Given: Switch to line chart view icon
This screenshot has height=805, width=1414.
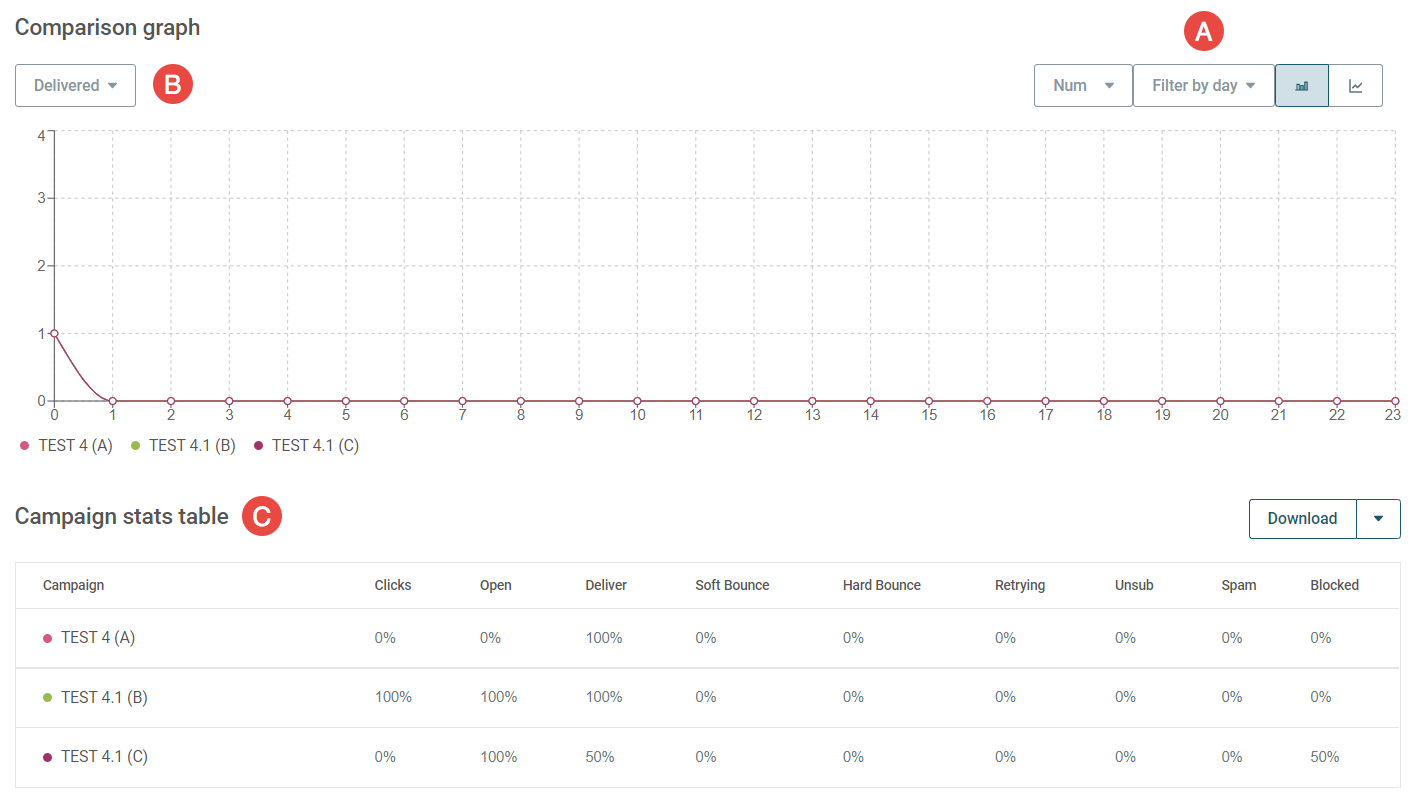Looking at the screenshot, I should [1356, 86].
